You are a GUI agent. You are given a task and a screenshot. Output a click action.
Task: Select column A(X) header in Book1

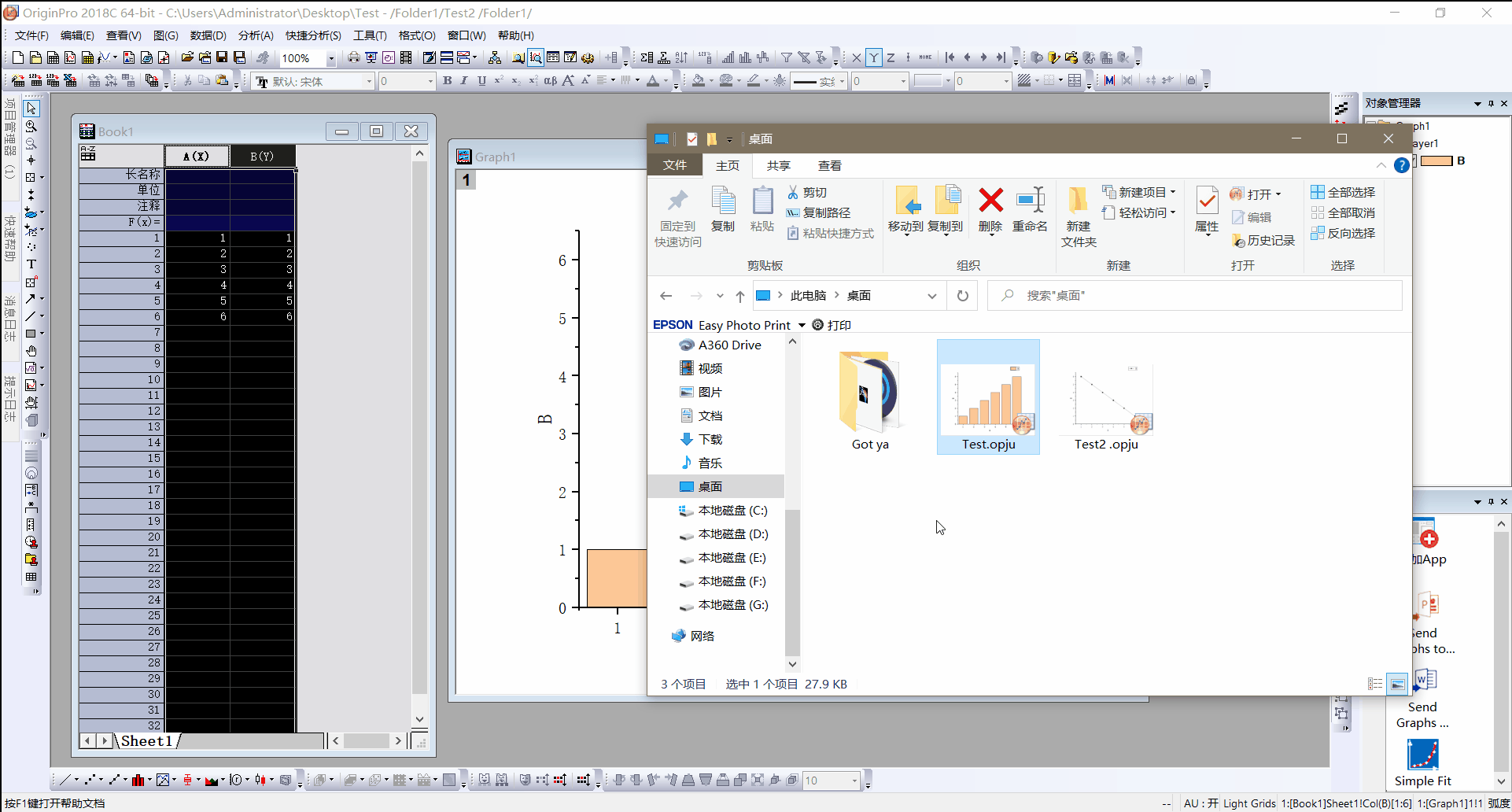(197, 156)
